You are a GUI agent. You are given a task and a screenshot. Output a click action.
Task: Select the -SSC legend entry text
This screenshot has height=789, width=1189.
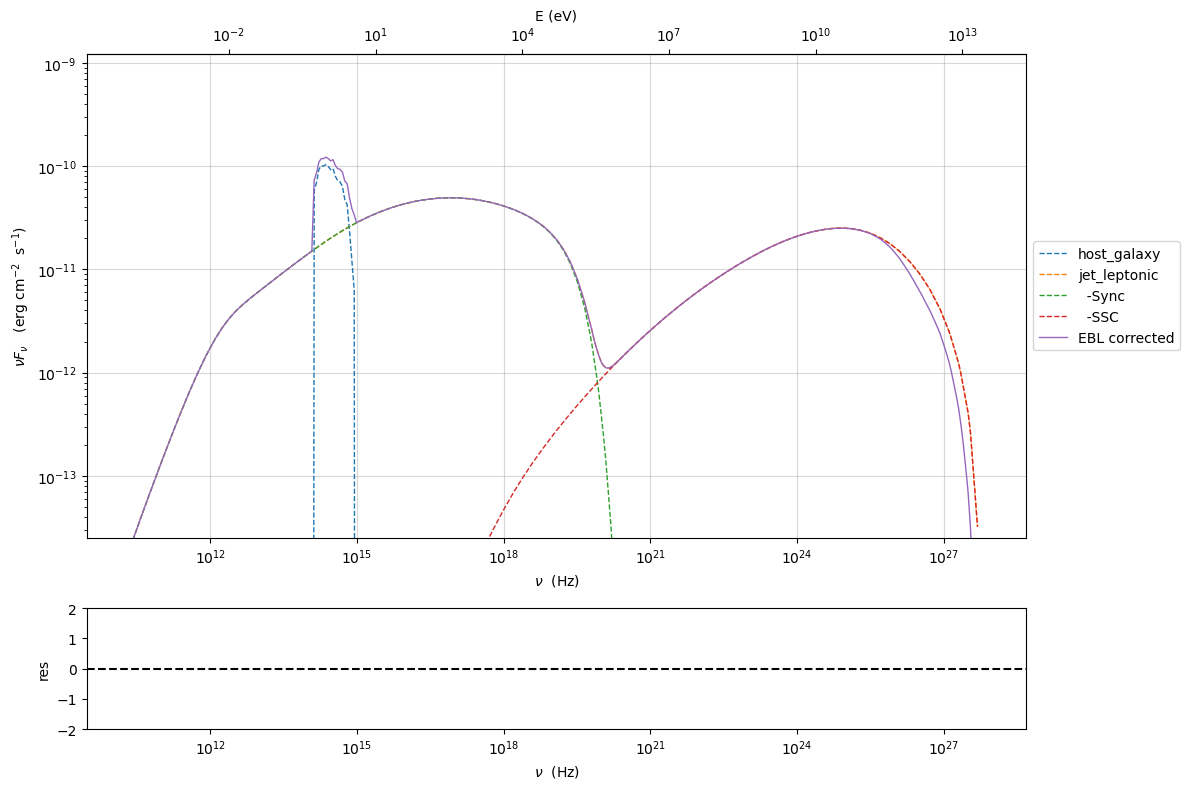(x=1107, y=317)
